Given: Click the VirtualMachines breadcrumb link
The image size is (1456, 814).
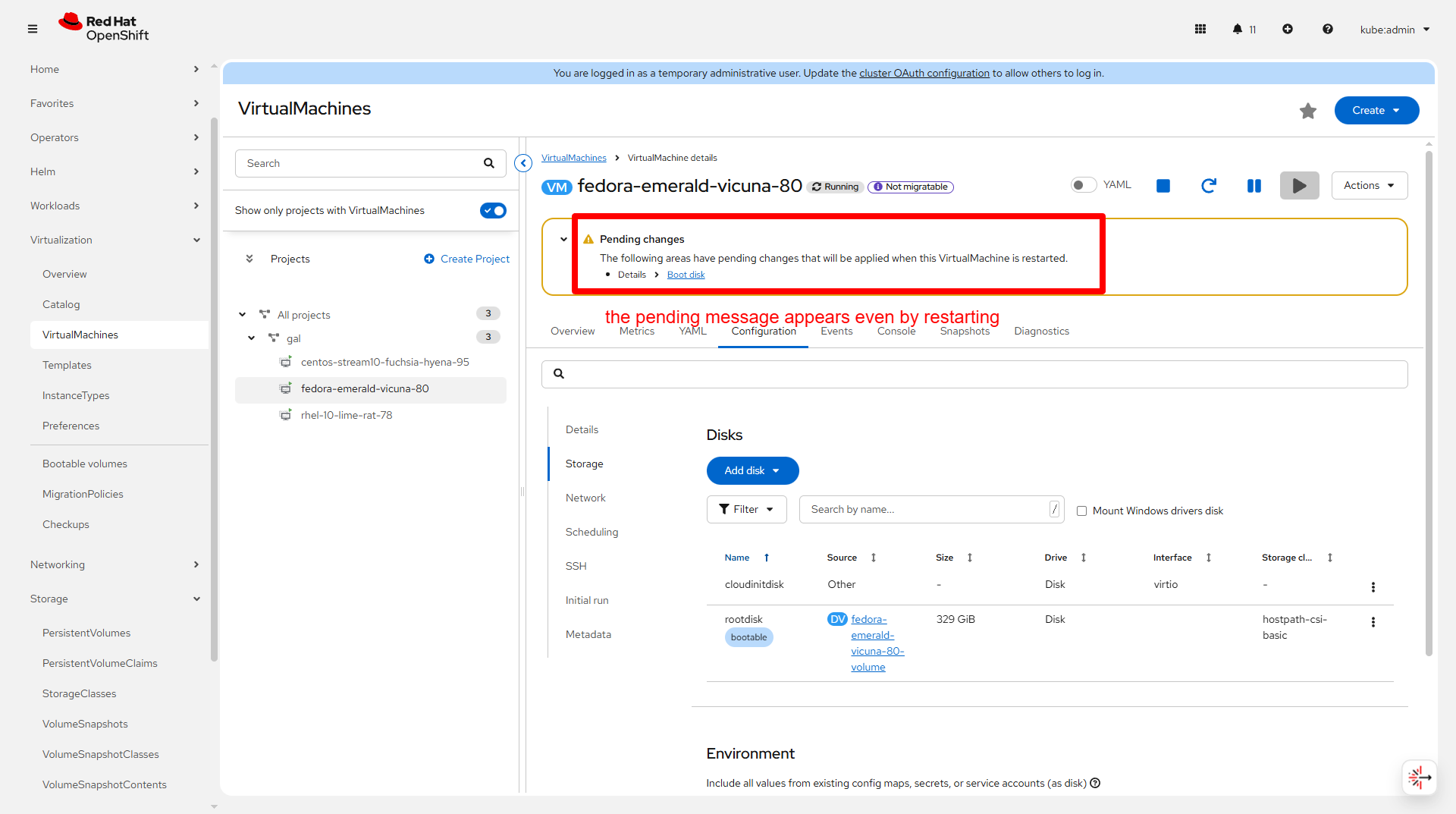Looking at the screenshot, I should pos(573,158).
